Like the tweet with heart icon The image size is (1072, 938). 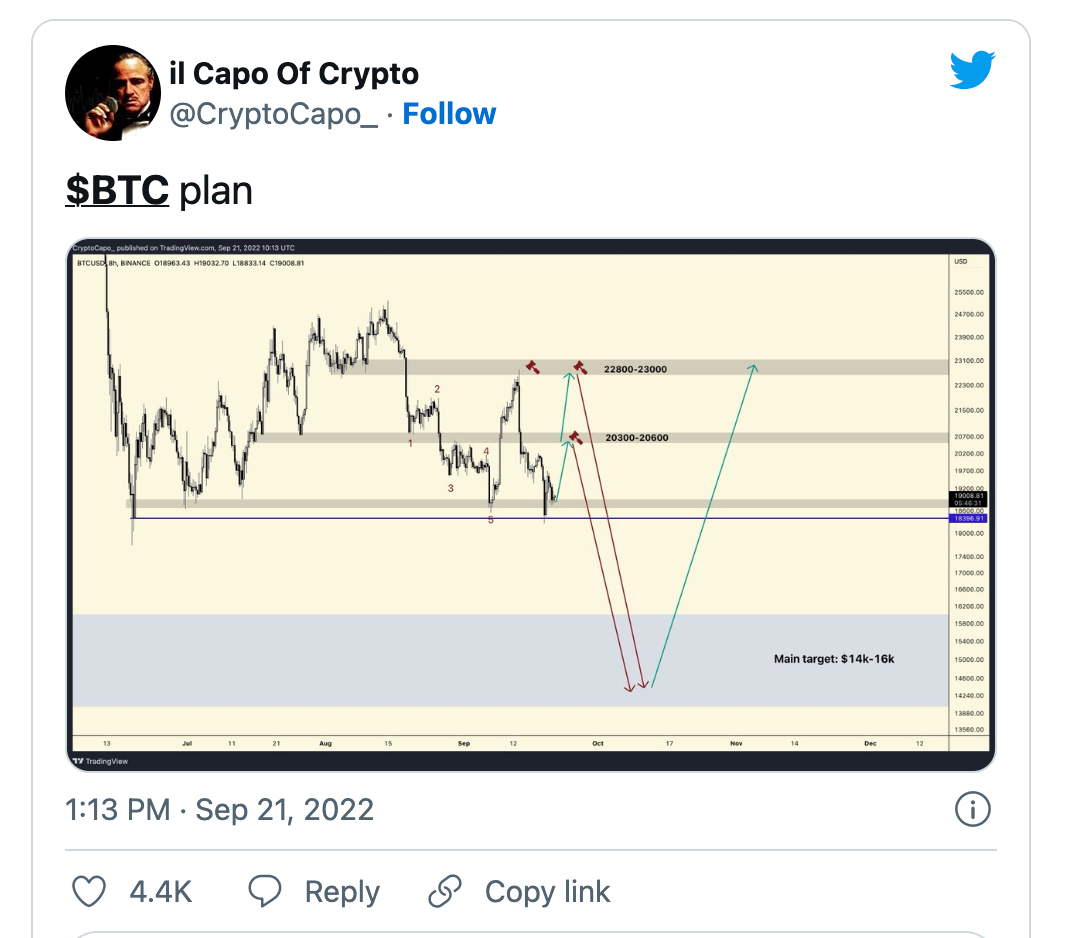[x=90, y=892]
